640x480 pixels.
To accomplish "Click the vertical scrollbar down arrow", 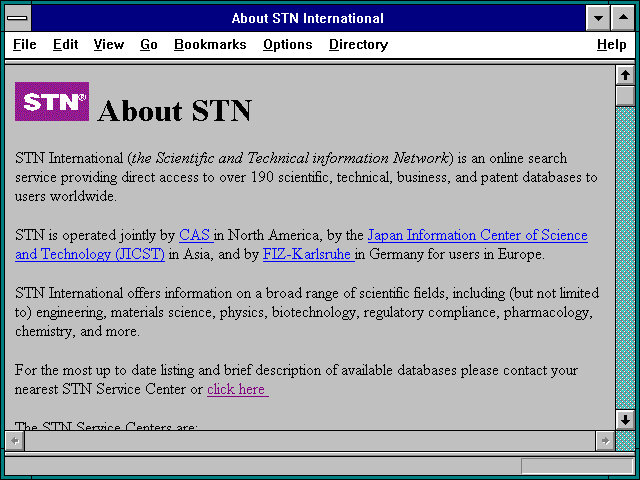I will [x=625, y=420].
